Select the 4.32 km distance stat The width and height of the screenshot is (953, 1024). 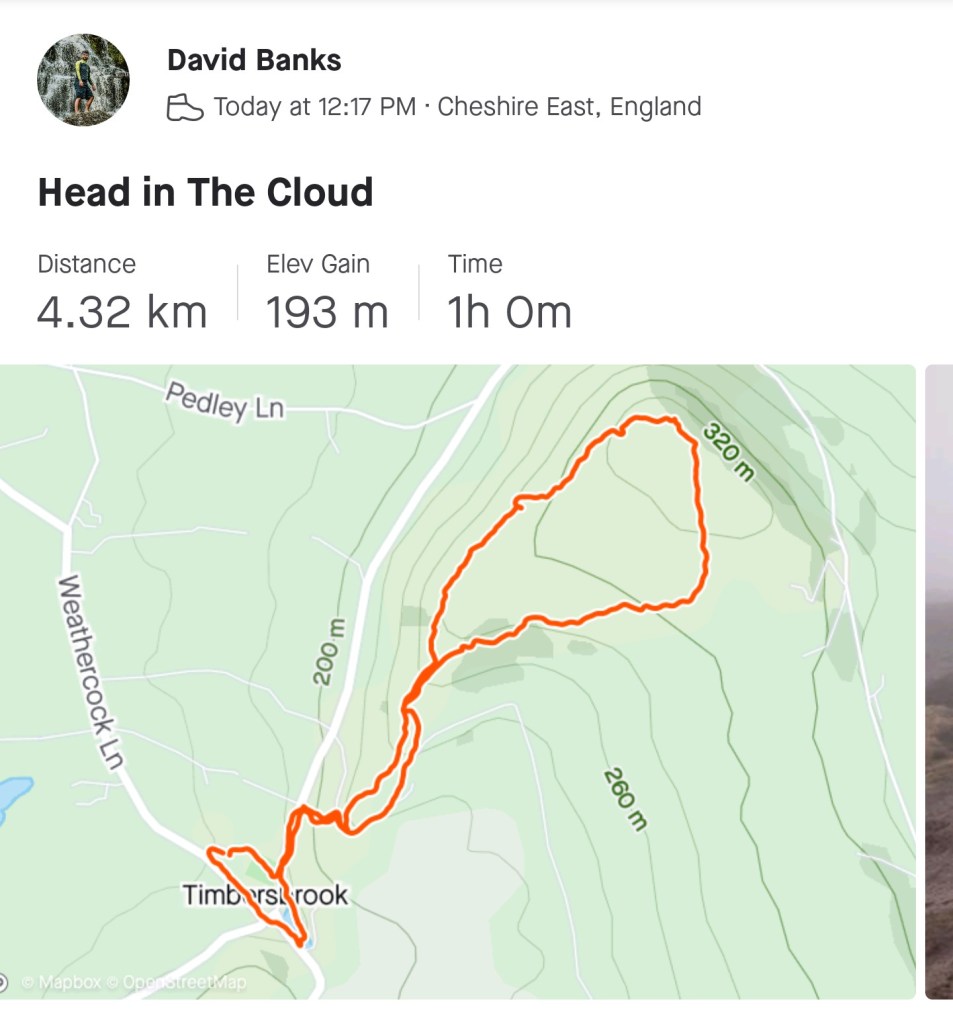[x=122, y=312]
